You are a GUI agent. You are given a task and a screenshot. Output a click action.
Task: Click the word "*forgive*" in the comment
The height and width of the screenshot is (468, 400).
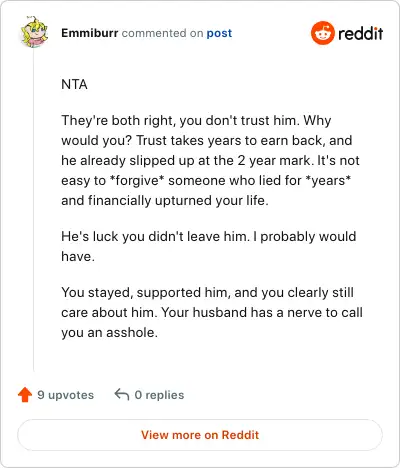[x=137, y=181]
